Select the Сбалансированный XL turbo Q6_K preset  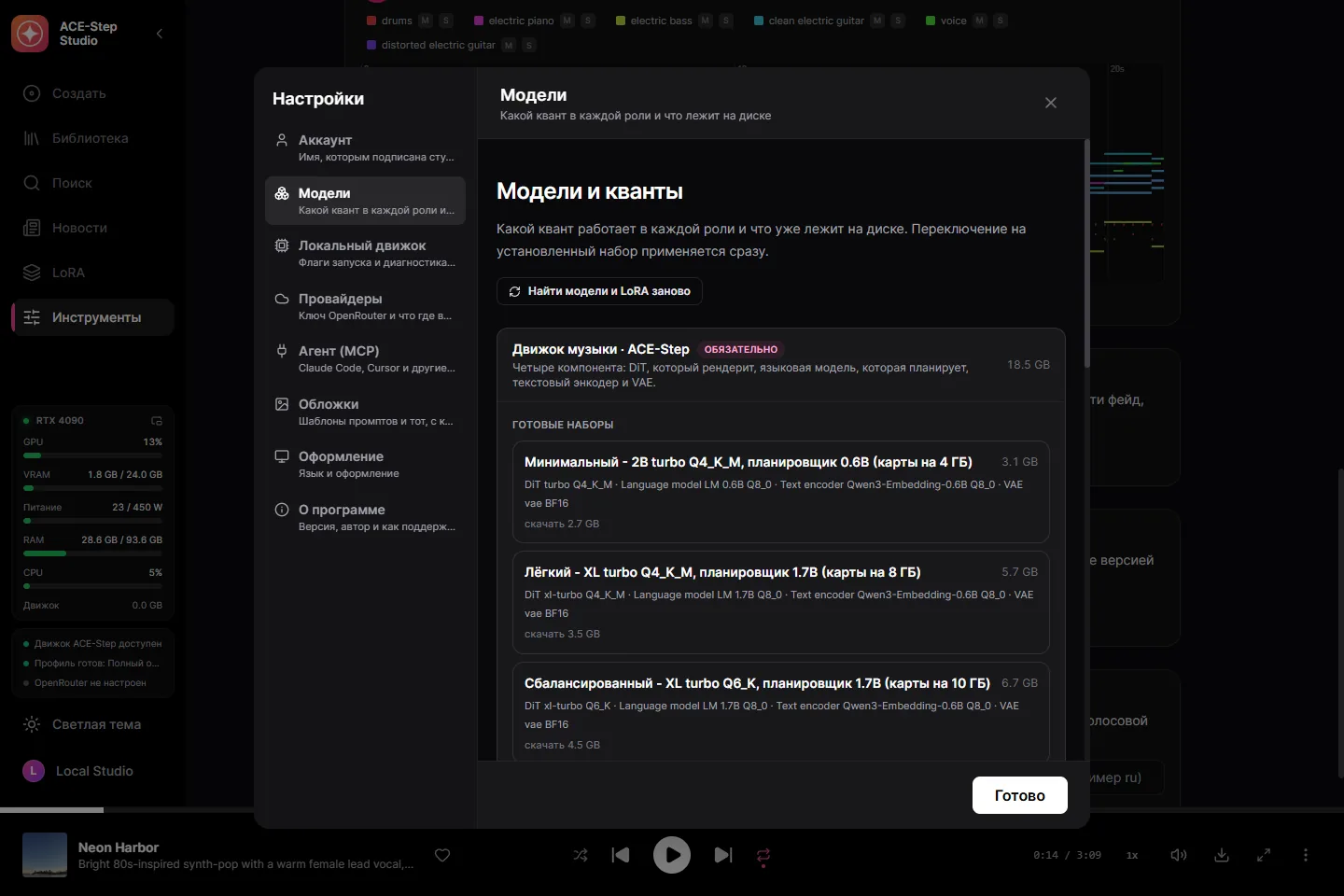[x=781, y=712]
